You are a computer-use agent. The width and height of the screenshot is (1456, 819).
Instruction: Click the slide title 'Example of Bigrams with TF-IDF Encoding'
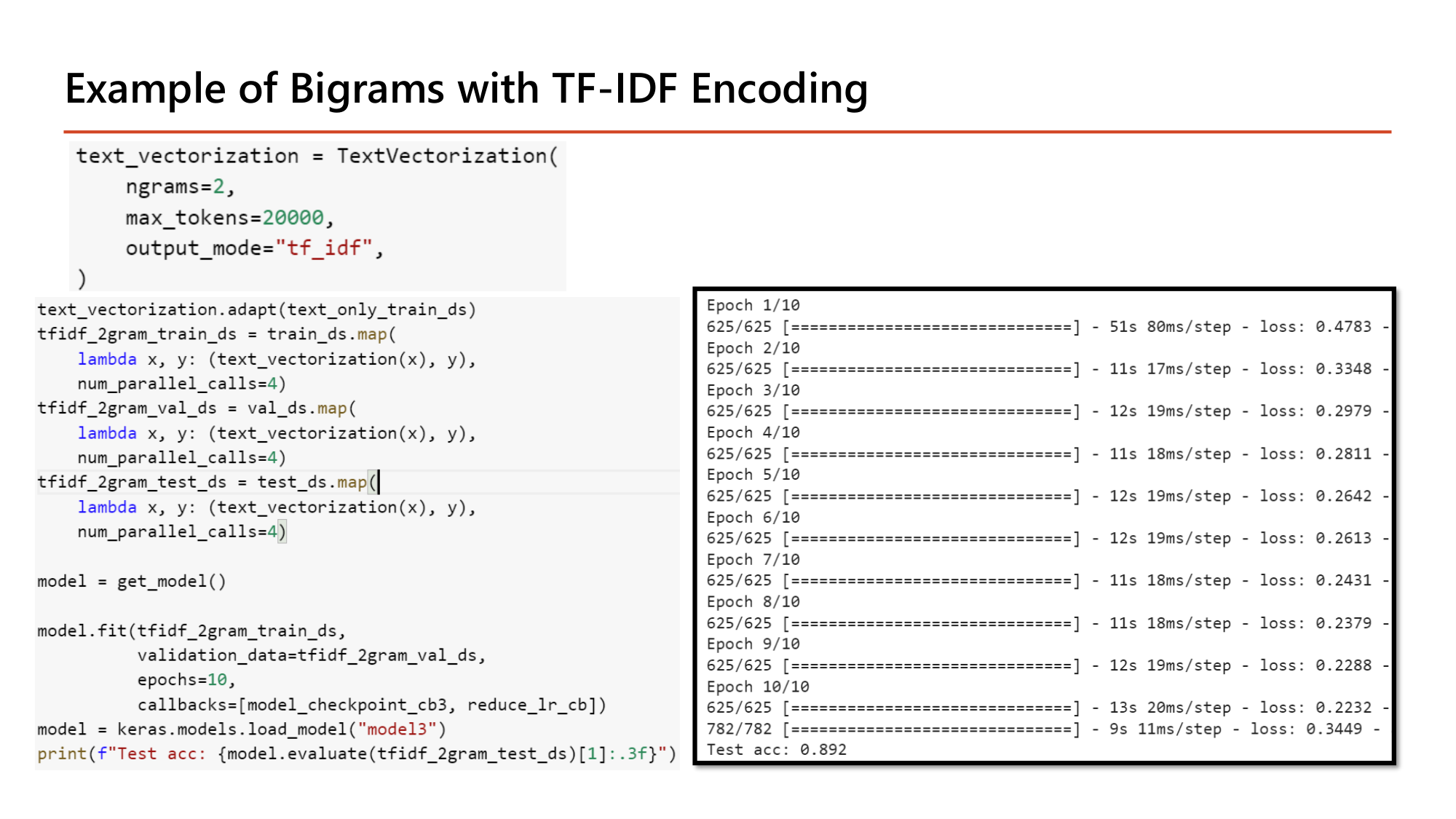pos(466,90)
